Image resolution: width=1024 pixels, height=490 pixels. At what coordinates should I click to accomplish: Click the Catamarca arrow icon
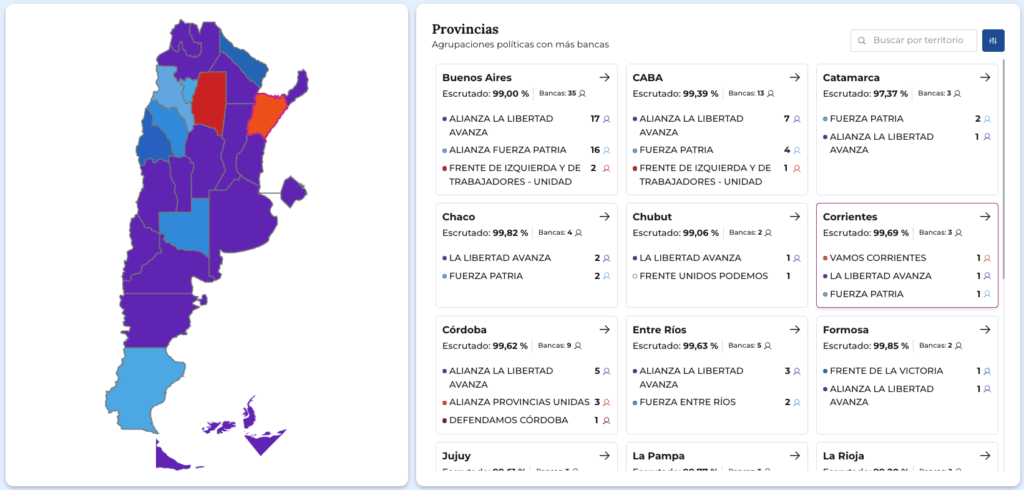(985, 77)
